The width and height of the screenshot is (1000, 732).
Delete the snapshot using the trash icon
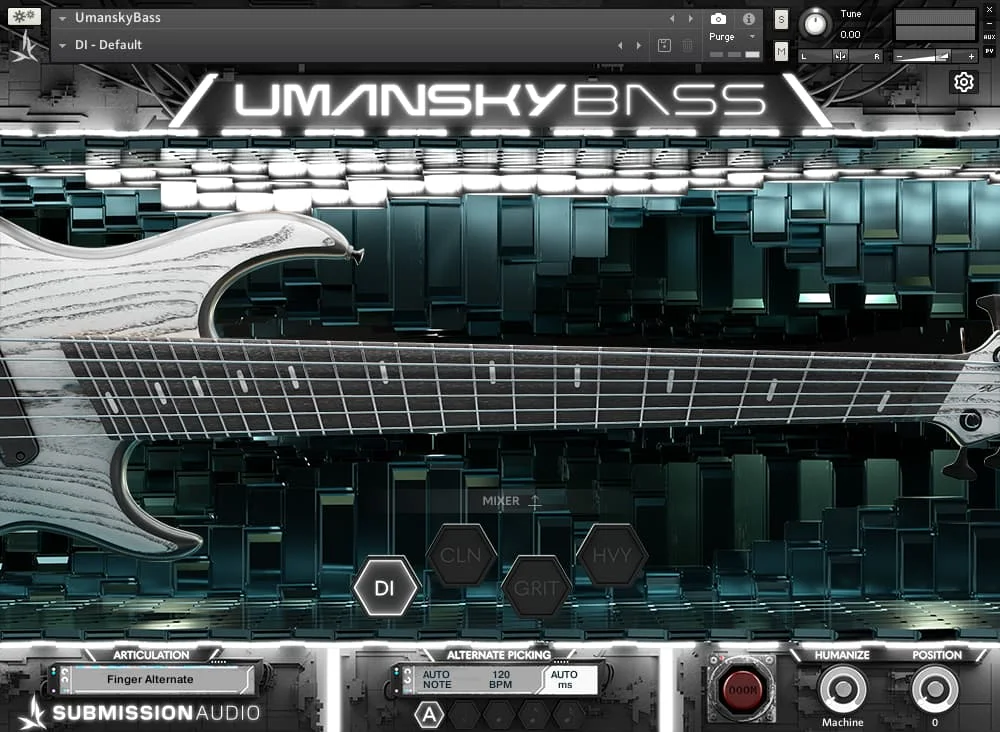[687, 46]
